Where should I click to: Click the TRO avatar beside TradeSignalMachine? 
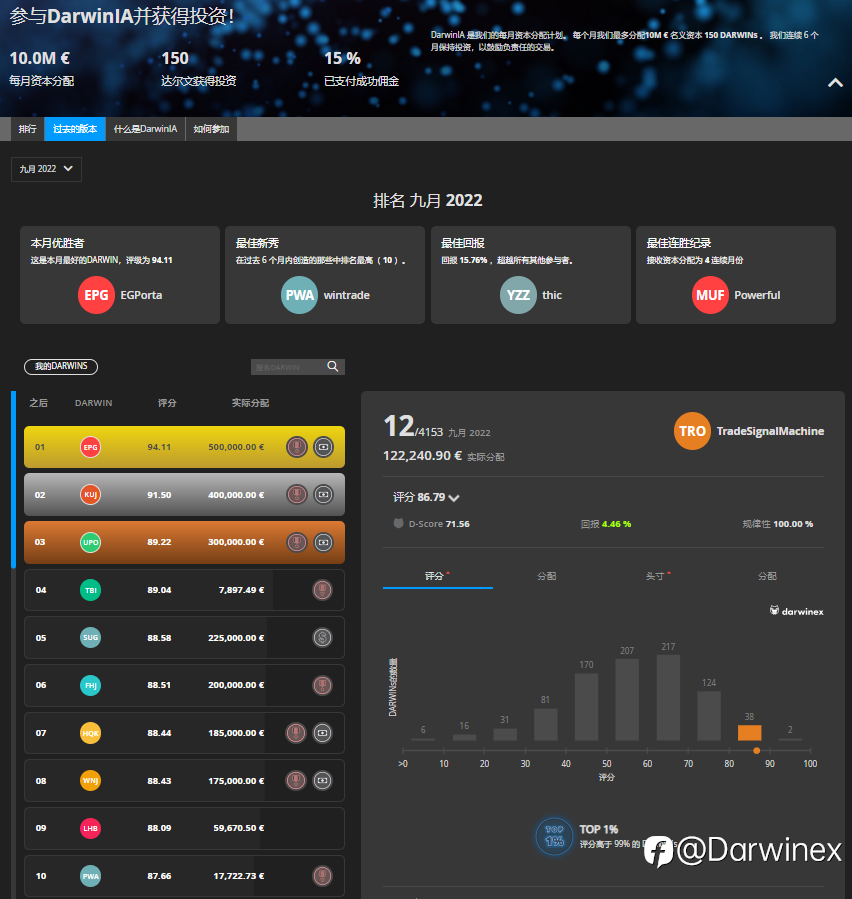coord(692,431)
